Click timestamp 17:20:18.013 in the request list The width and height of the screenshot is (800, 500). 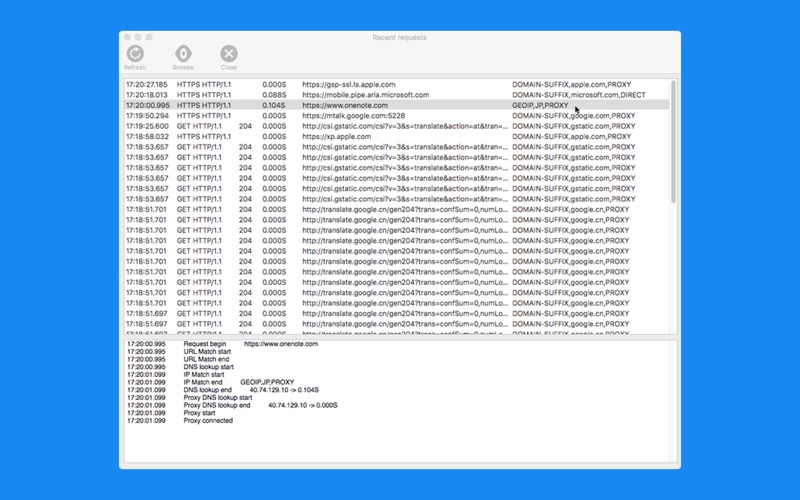click(x=146, y=95)
